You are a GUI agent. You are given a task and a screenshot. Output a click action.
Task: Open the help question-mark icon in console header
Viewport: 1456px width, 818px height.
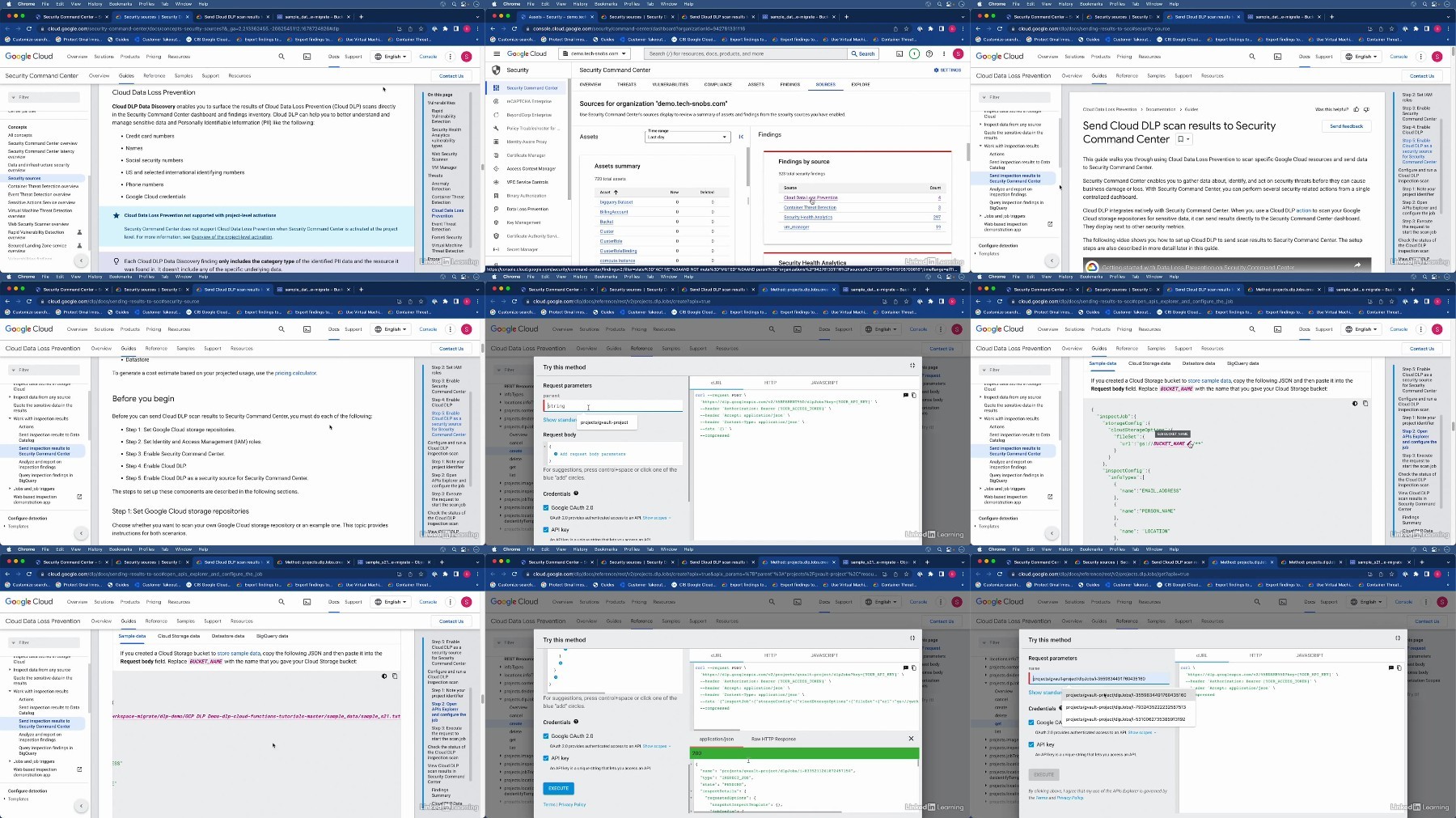click(x=929, y=53)
